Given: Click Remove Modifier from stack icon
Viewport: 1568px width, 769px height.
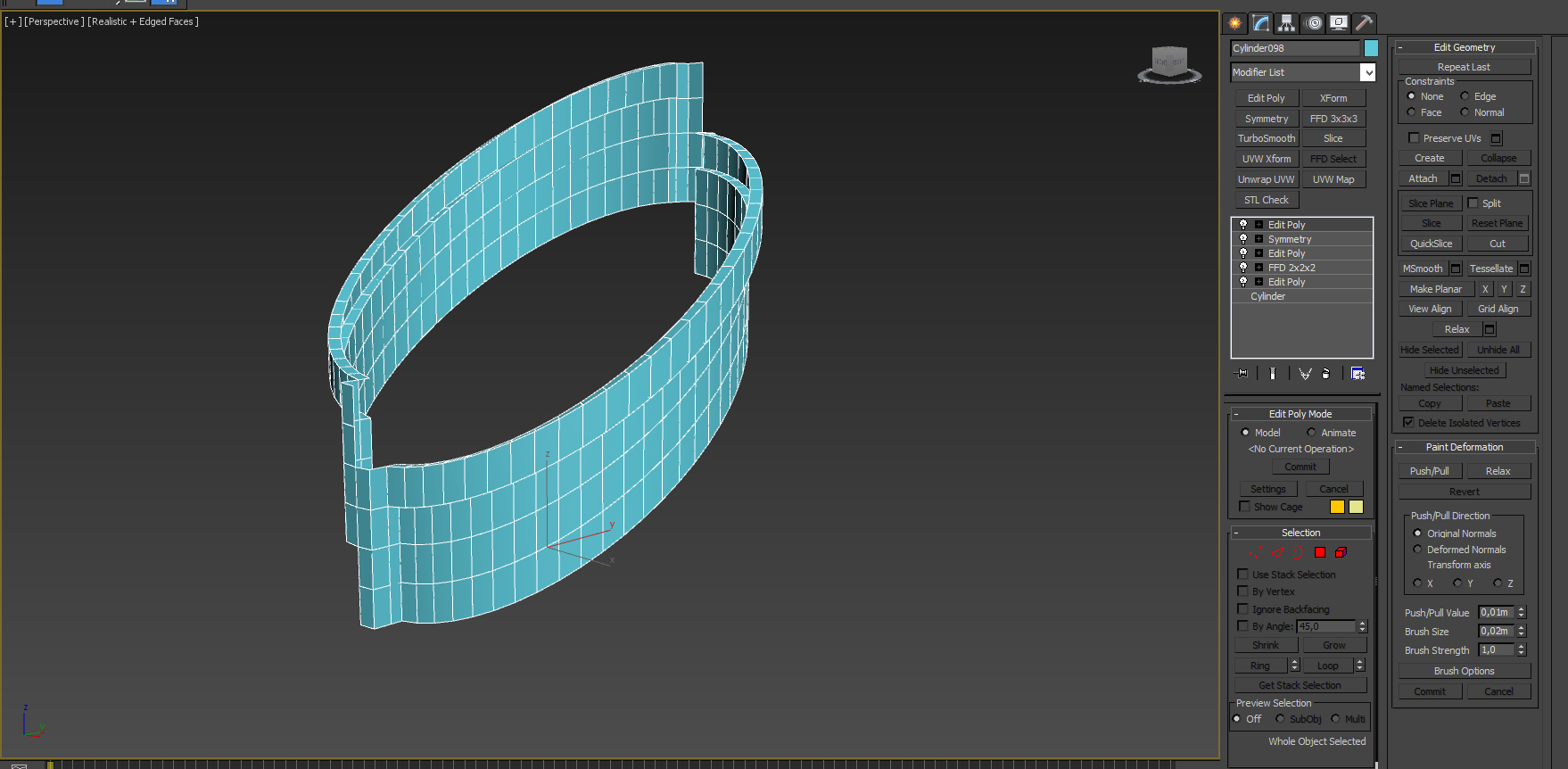Looking at the screenshot, I should point(1326,374).
